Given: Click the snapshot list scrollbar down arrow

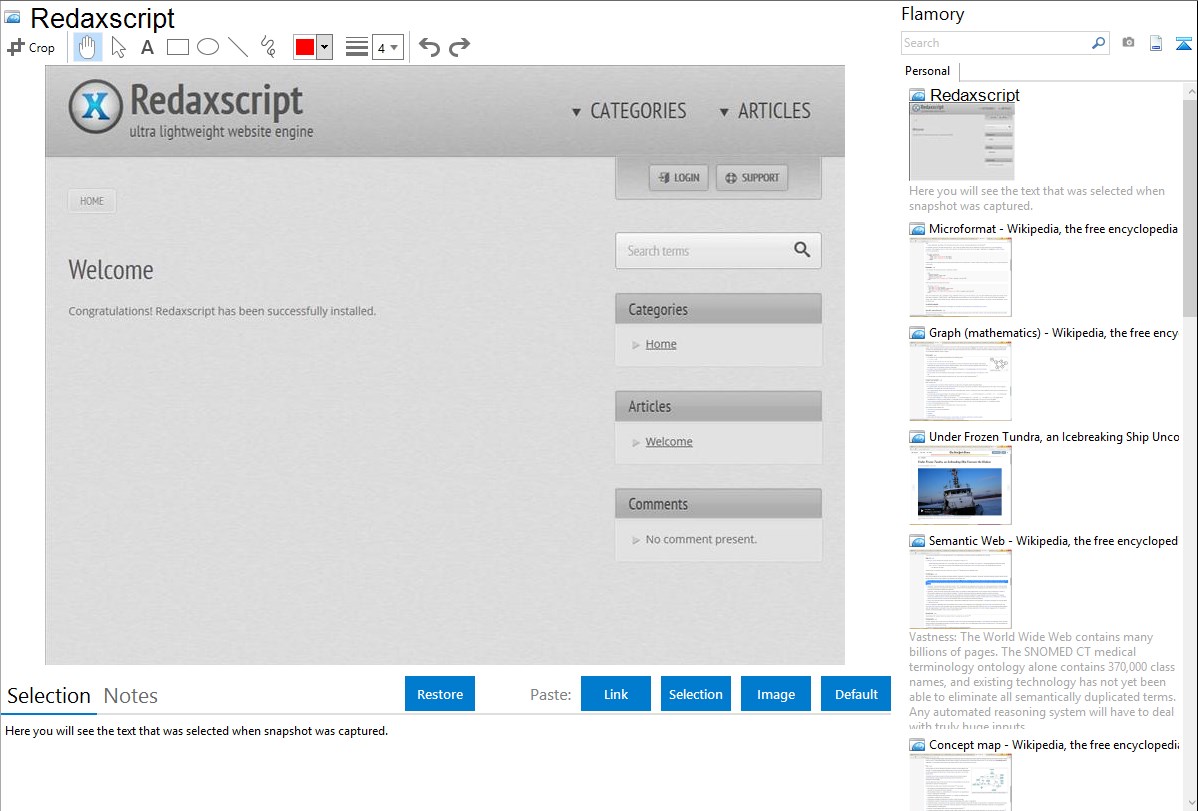Looking at the screenshot, I should click(x=1190, y=803).
